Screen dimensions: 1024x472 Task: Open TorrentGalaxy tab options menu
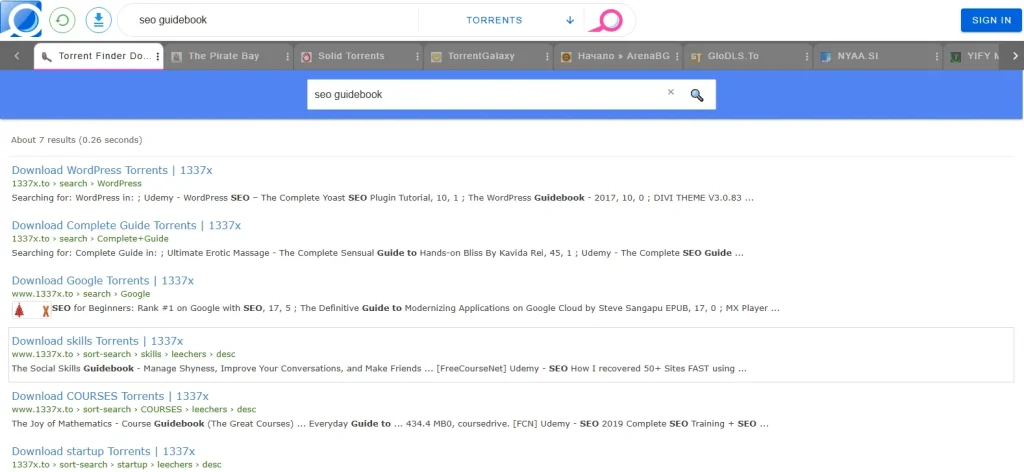[x=547, y=57]
